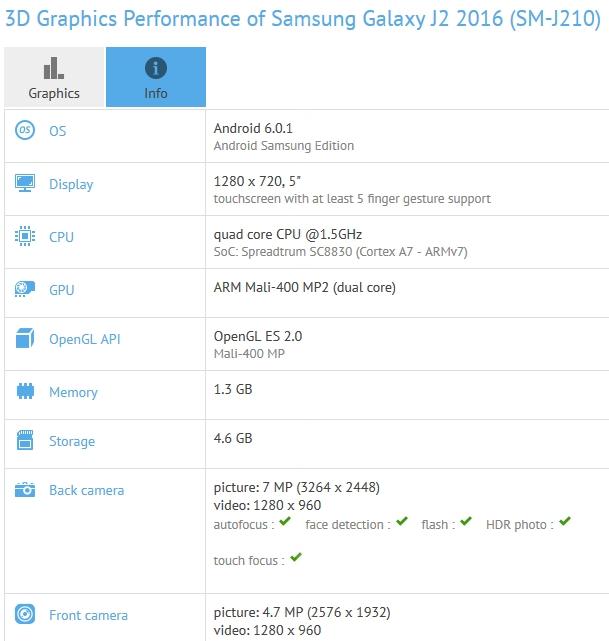Viewport: 609px width, 641px height.
Task: Click the CPU row label
Action: (x=61, y=237)
